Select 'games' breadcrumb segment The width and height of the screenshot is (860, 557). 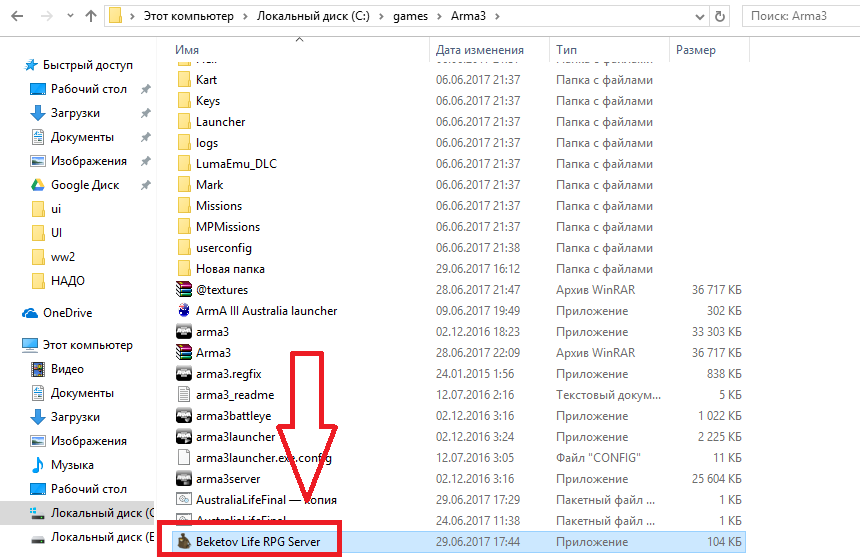click(410, 16)
